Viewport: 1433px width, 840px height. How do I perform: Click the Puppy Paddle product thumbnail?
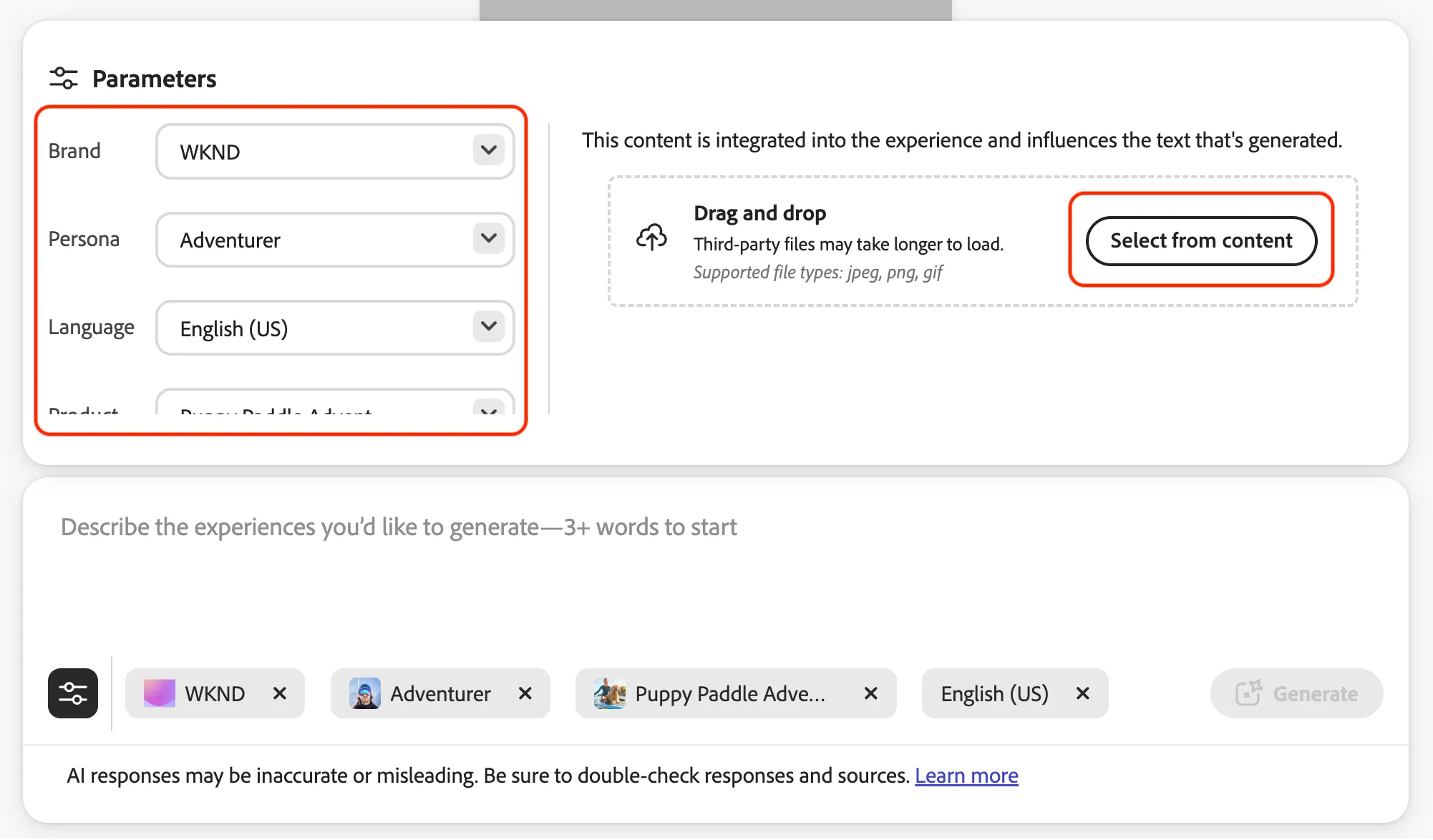click(x=610, y=693)
